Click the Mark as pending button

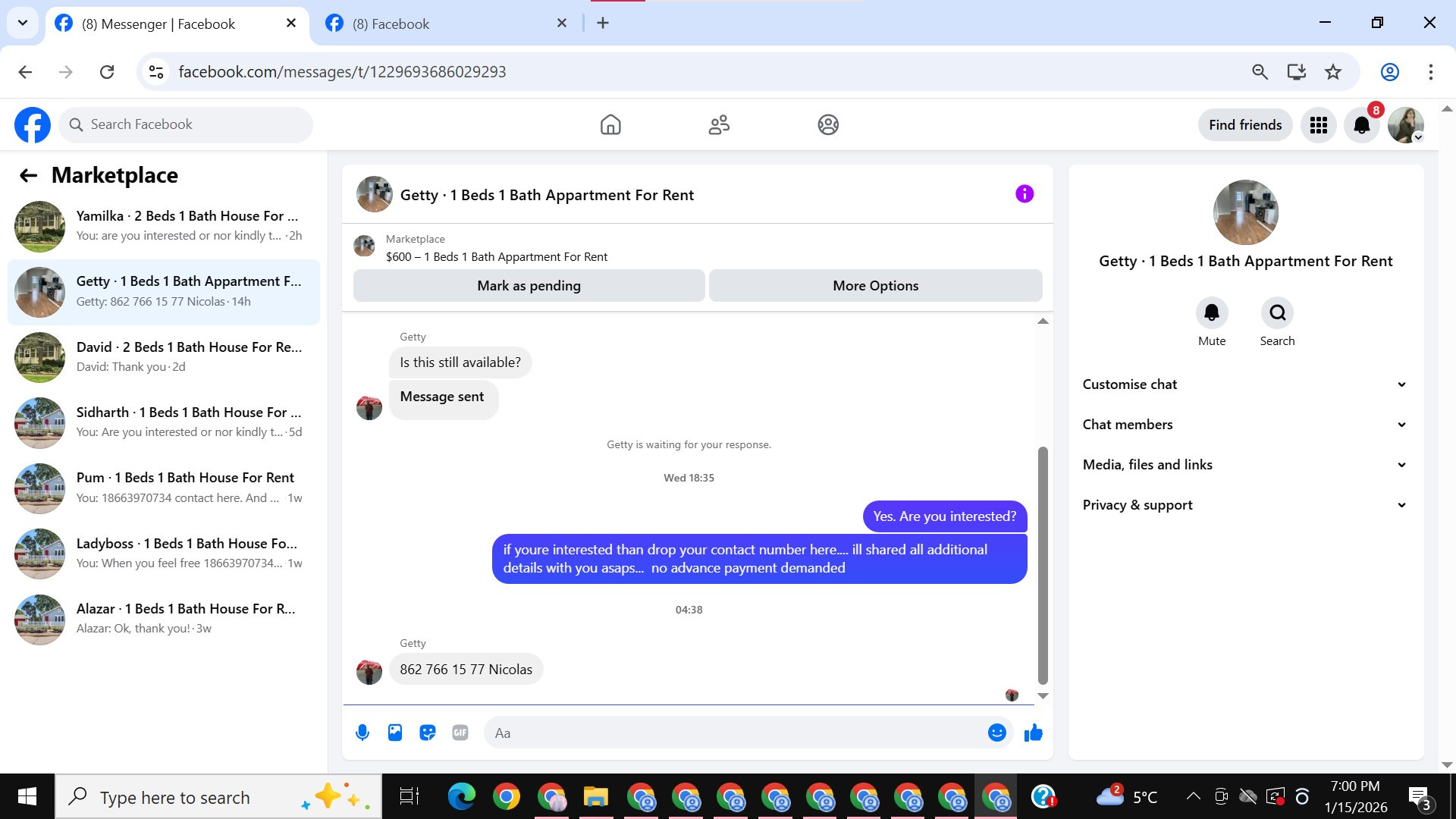529,286
